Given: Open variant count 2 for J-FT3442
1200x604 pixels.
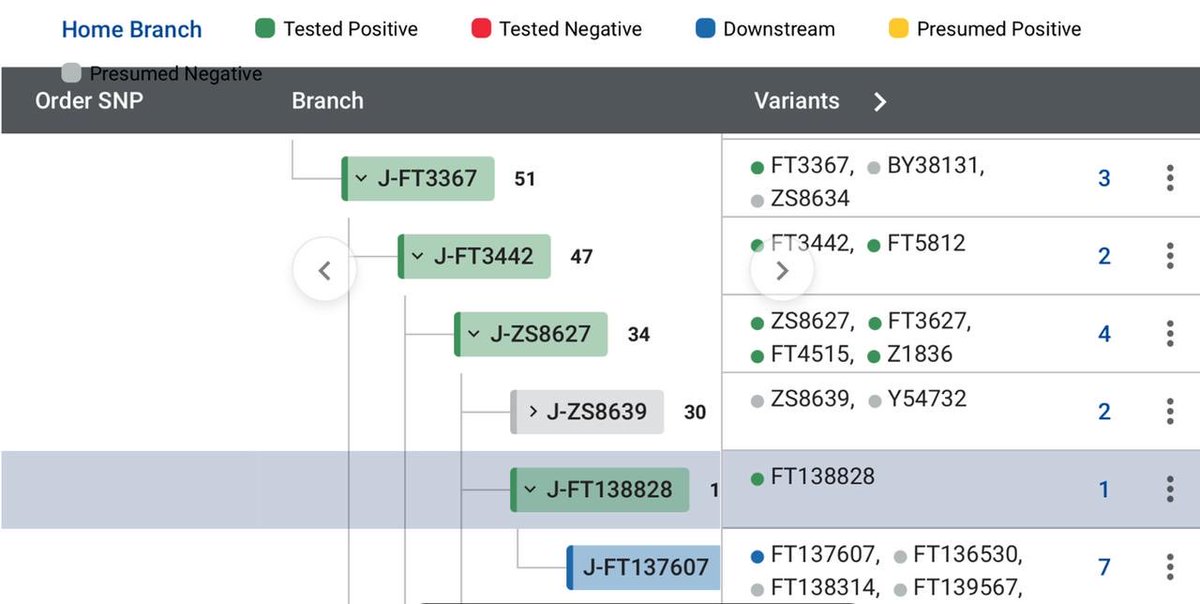Looking at the screenshot, I should click(x=1104, y=256).
